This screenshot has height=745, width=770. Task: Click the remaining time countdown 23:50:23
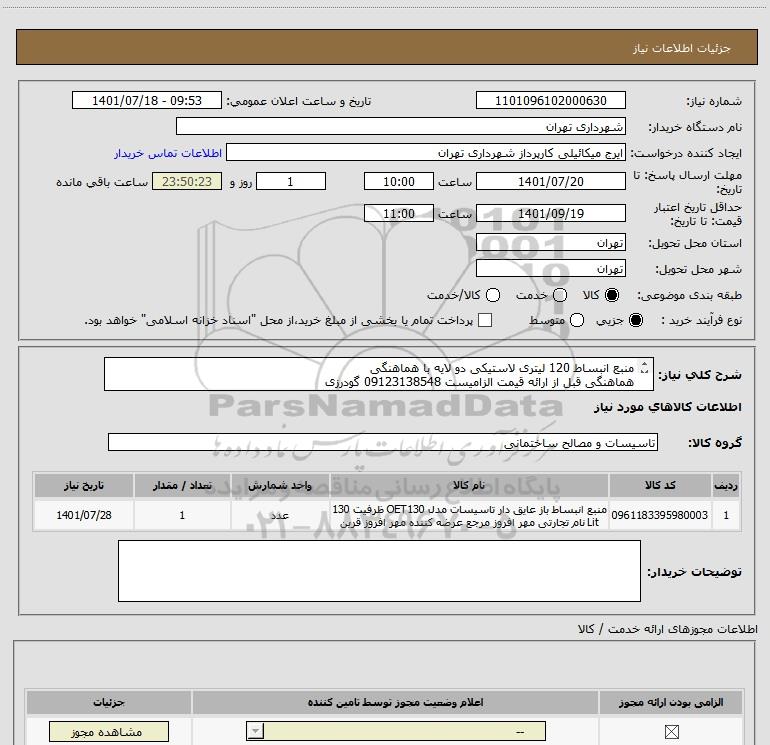click(187, 181)
